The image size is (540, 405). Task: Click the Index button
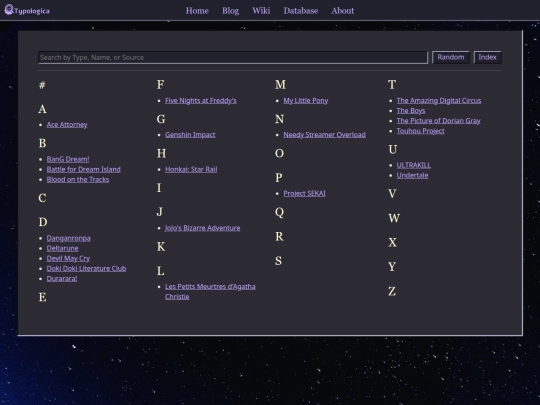tap(487, 57)
